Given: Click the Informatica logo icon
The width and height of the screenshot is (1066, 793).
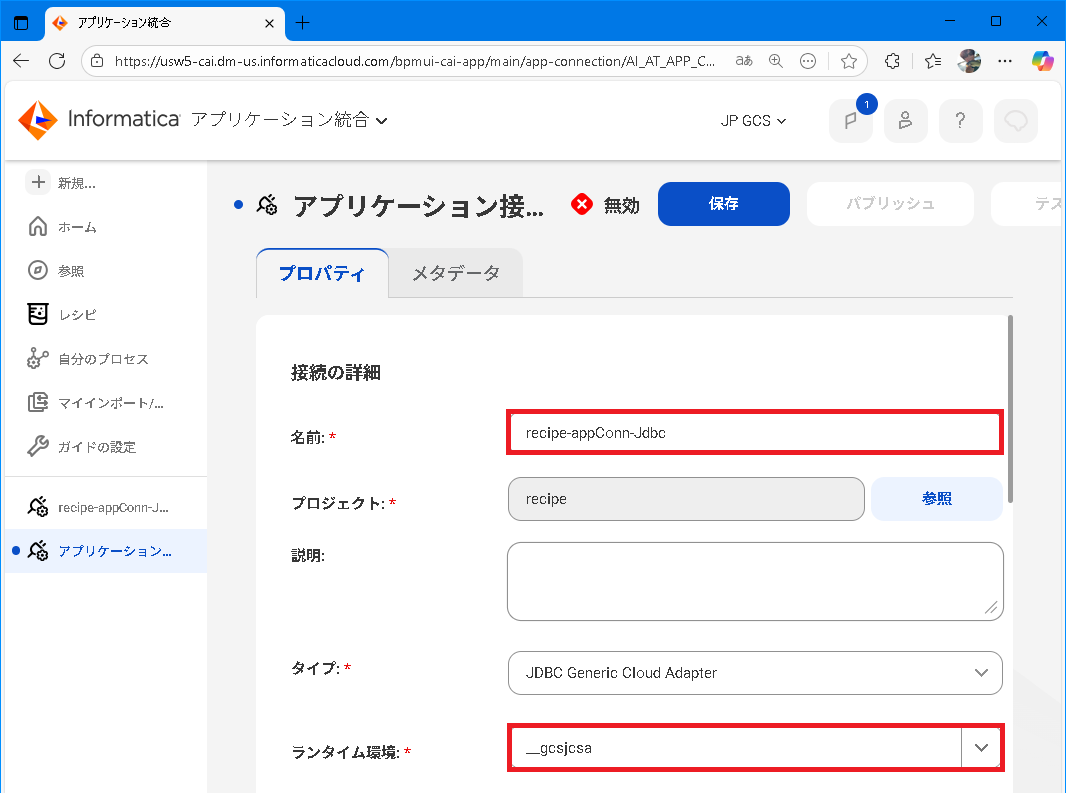Looking at the screenshot, I should click(37, 120).
